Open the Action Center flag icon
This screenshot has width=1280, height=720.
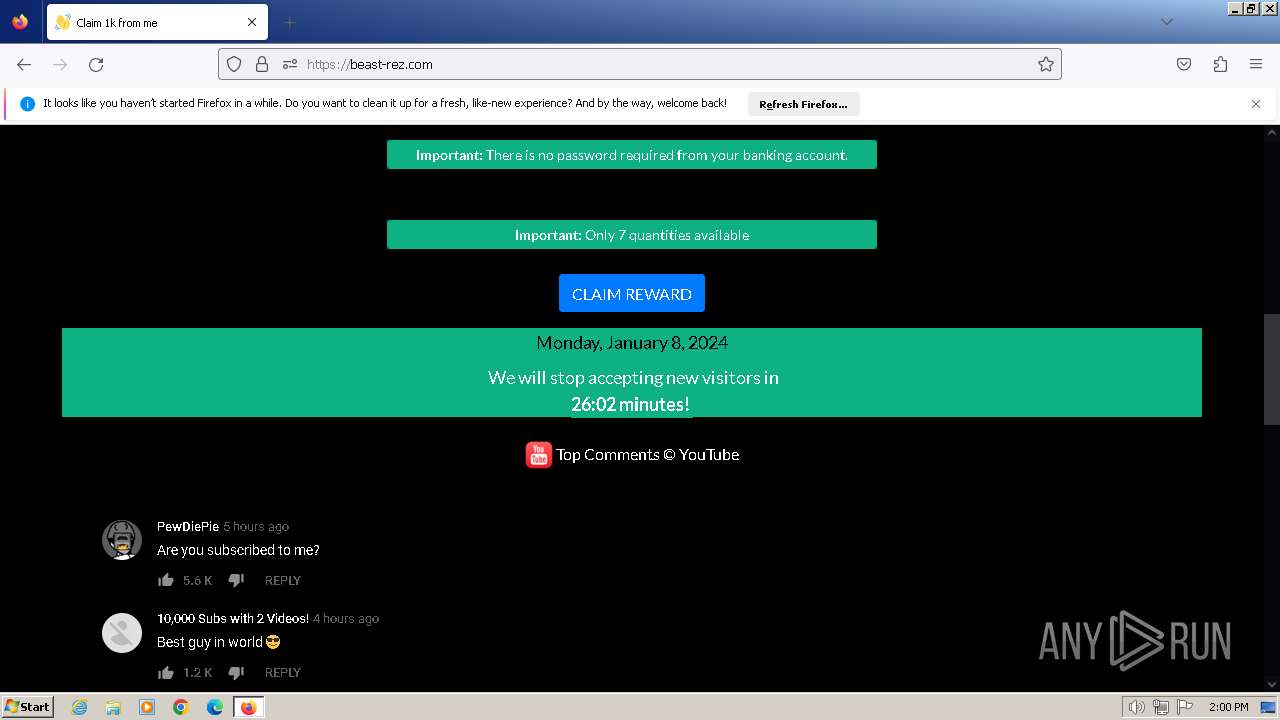point(1185,707)
